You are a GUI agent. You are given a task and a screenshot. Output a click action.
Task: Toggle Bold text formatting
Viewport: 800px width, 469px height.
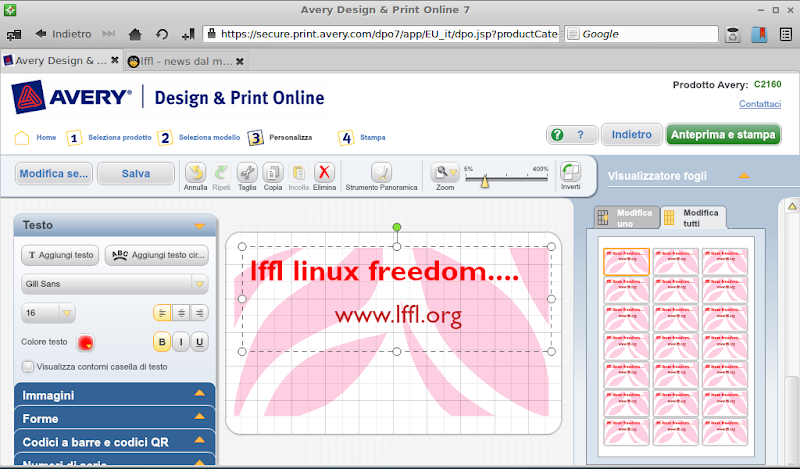coord(162,342)
